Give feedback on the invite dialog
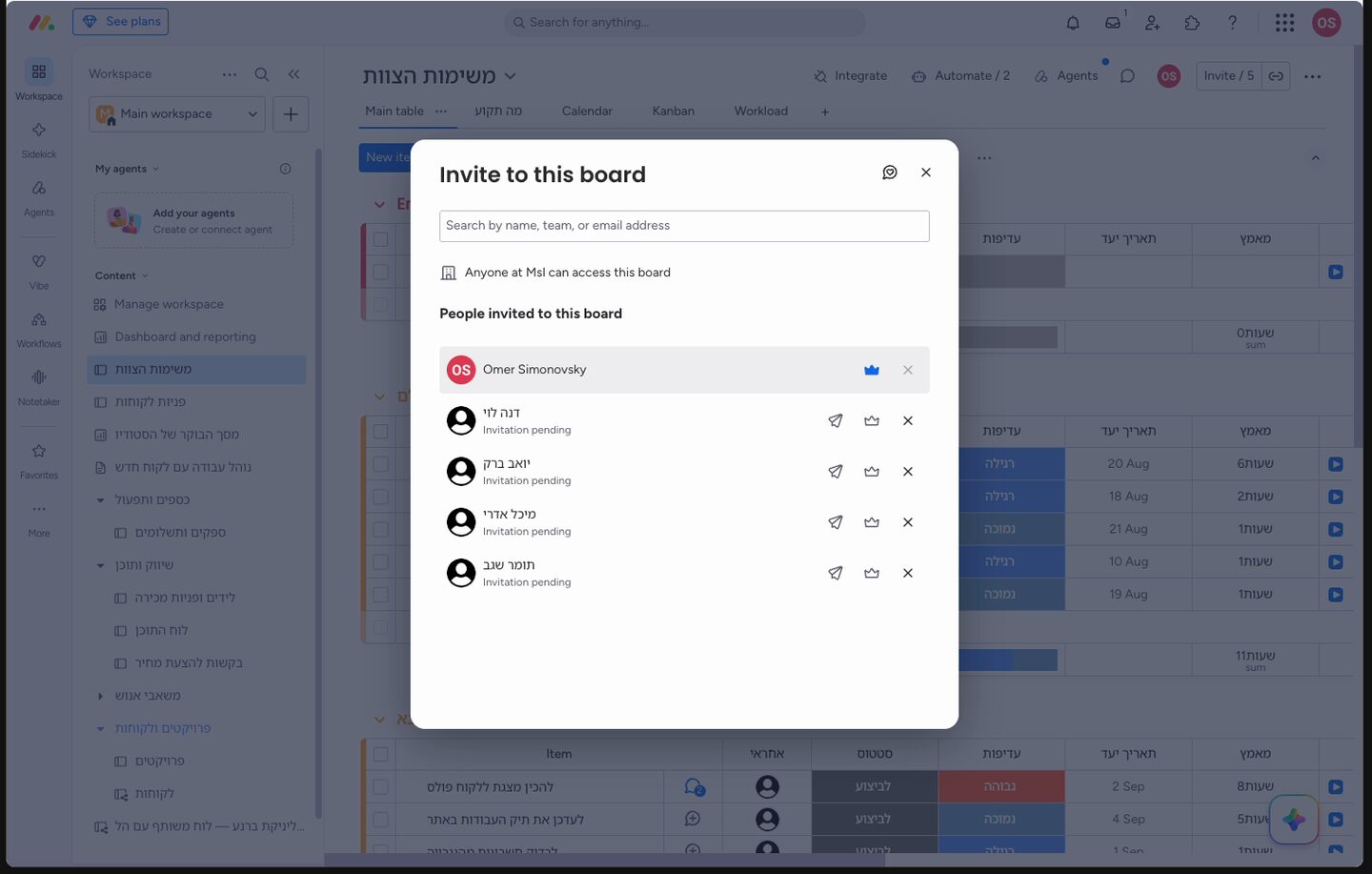Screen dimensions: 1372x874 [x=890, y=173]
